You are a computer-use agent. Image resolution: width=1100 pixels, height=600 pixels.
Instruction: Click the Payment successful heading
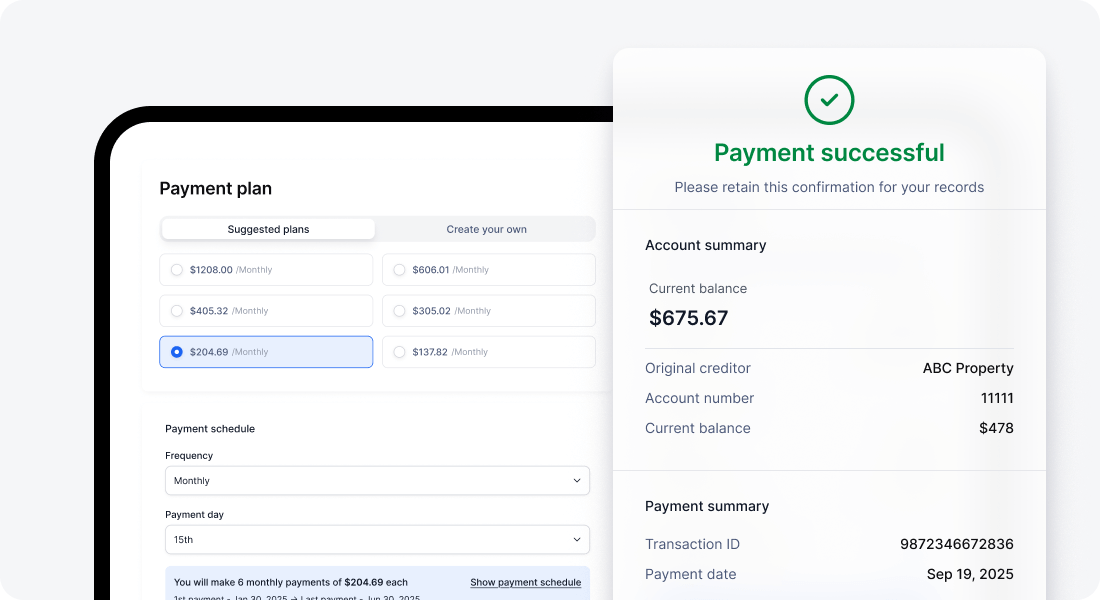point(829,152)
